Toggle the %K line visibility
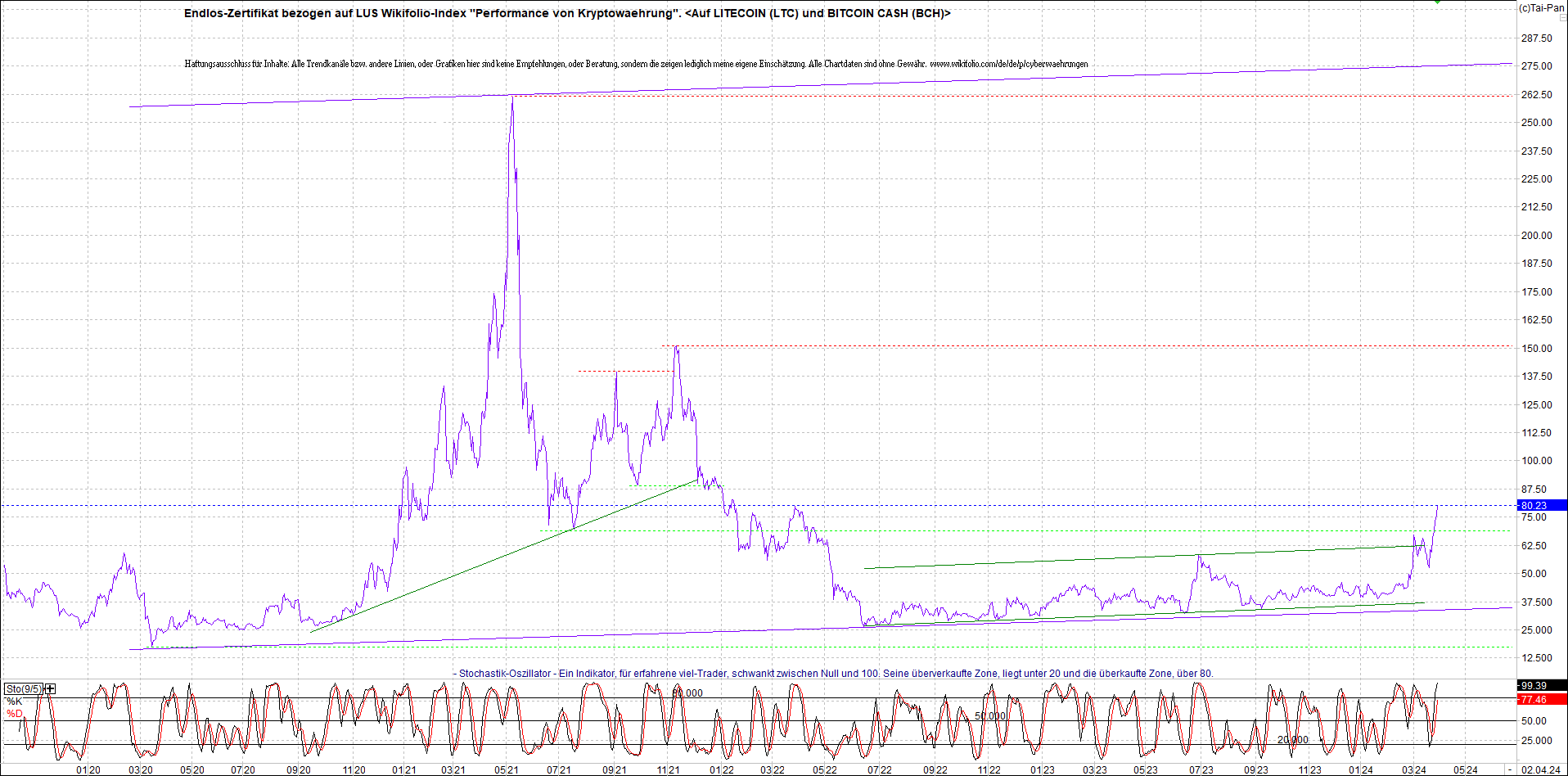Viewport: 1568px width, 776px height. pos(15,702)
